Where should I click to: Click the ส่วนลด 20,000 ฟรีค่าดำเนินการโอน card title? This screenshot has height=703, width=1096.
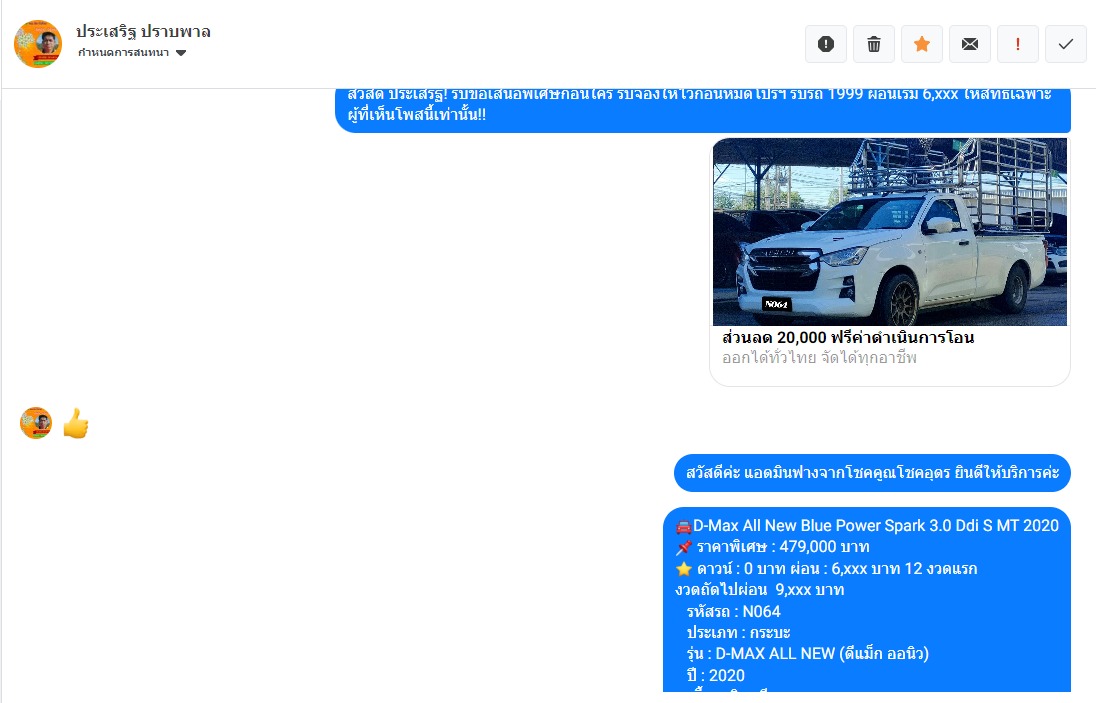(x=848, y=338)
